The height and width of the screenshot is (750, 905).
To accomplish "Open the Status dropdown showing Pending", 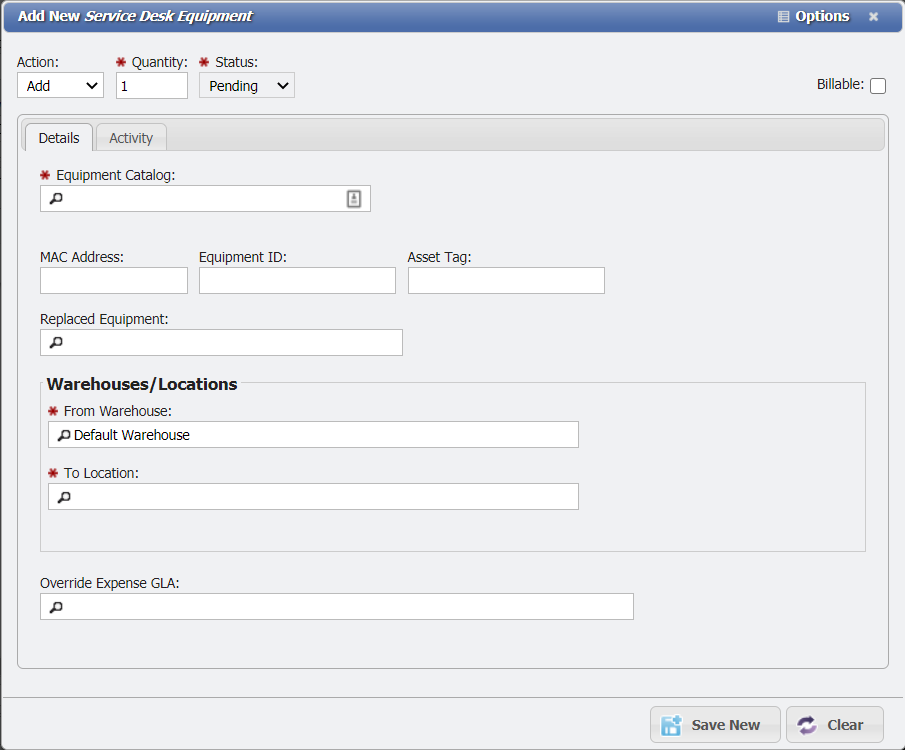I will [x=246, y=85].
